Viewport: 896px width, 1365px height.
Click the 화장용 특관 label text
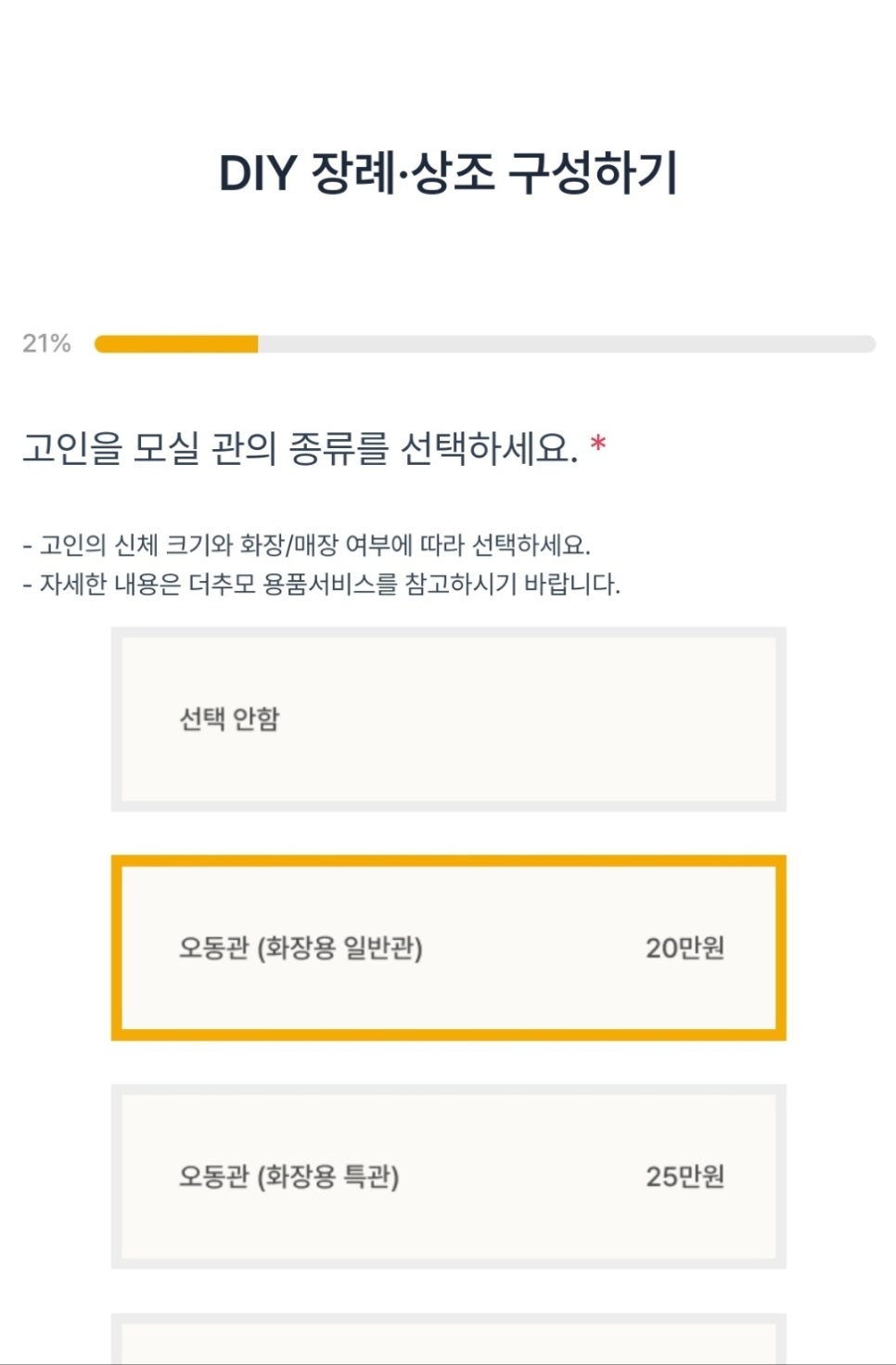(x=327, y=1178)
